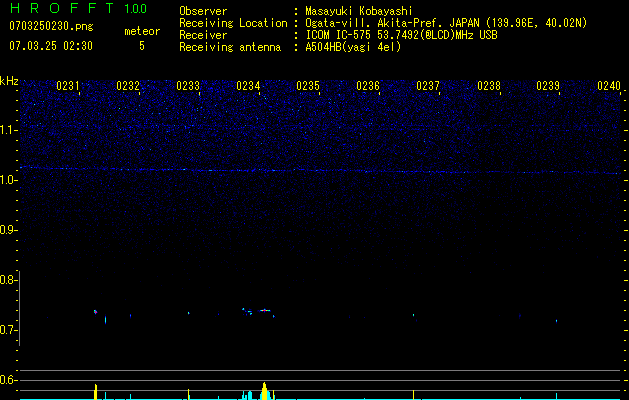The height and width of the screenshot is (400, 629).
Task: Click the 0238 time marker
Action: coord(489,86)
